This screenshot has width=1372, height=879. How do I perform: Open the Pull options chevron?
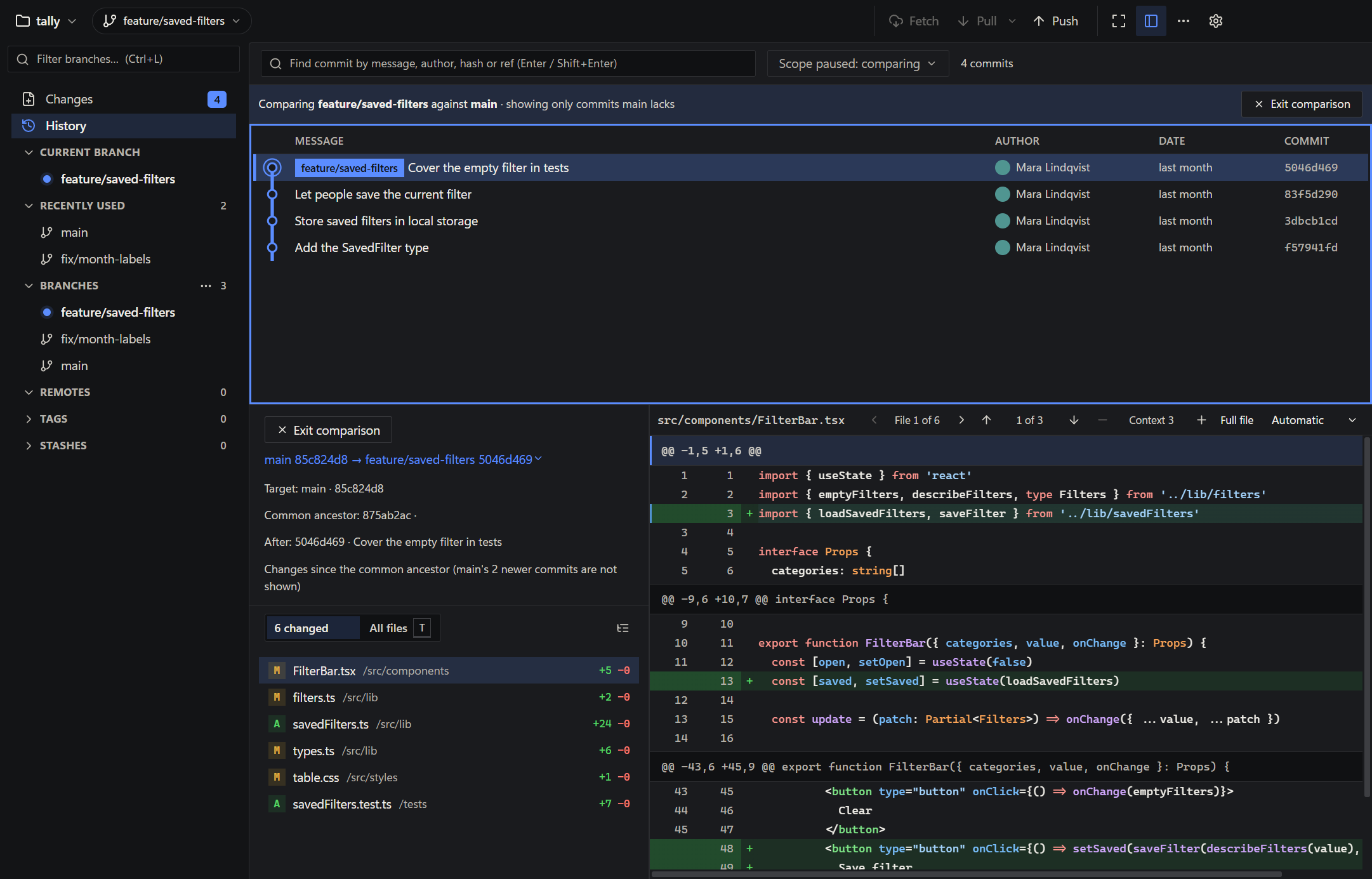tap(1012, 21)
